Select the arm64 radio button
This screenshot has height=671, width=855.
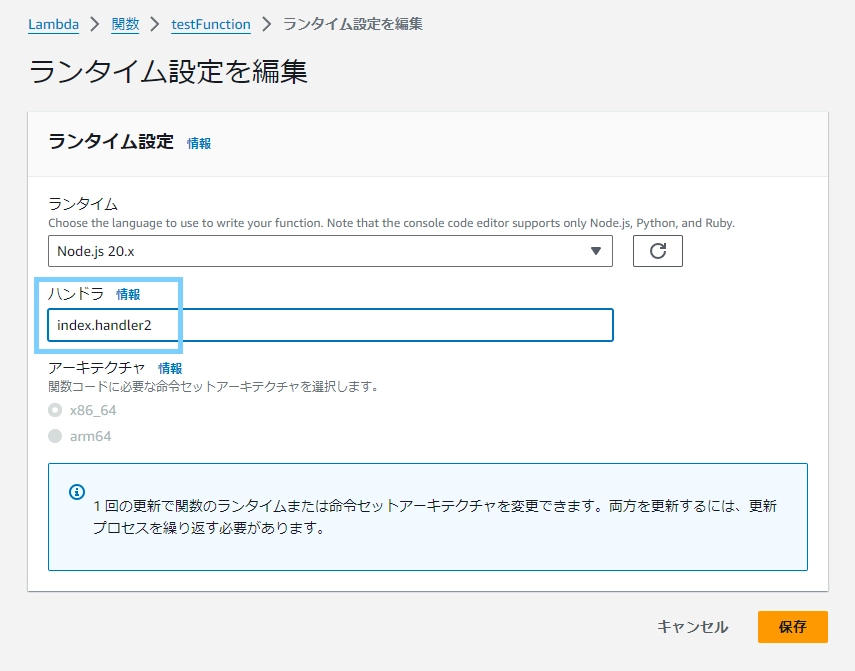[55, 436]
